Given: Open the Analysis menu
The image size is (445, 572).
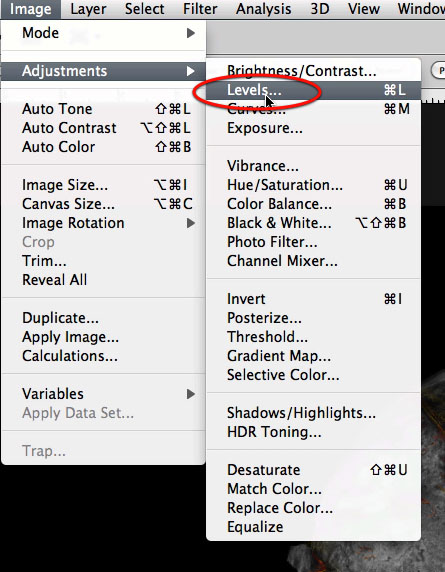Looking at the screenshot, I should coord(263,9).
